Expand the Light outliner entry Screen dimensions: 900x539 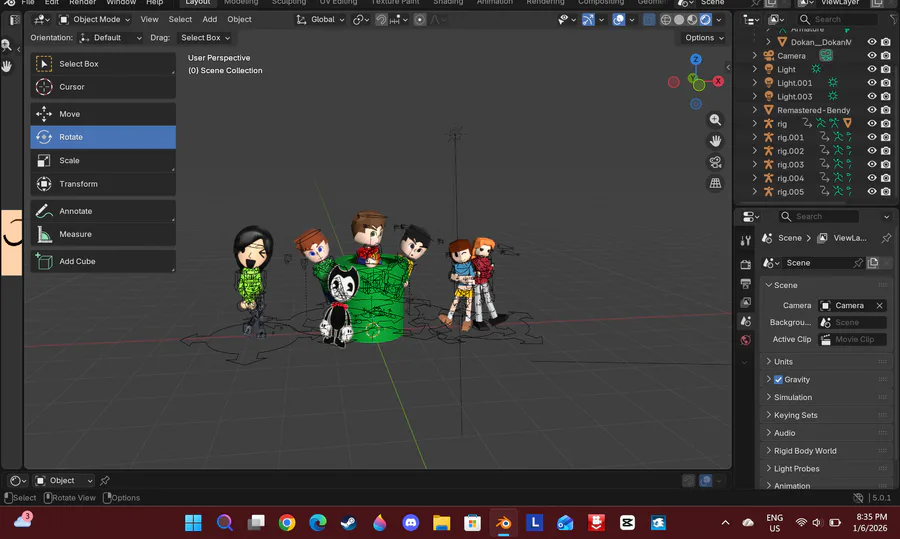point(755,69)
